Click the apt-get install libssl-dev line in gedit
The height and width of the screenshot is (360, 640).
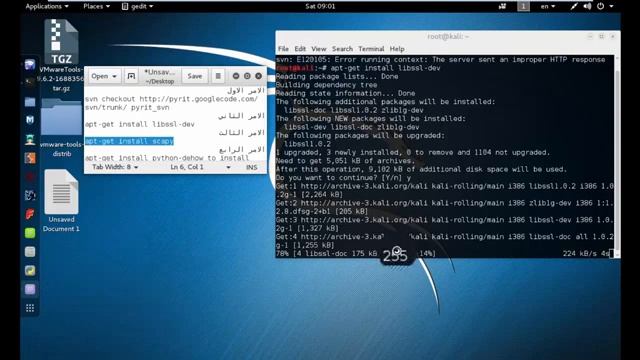pos(140,124)
